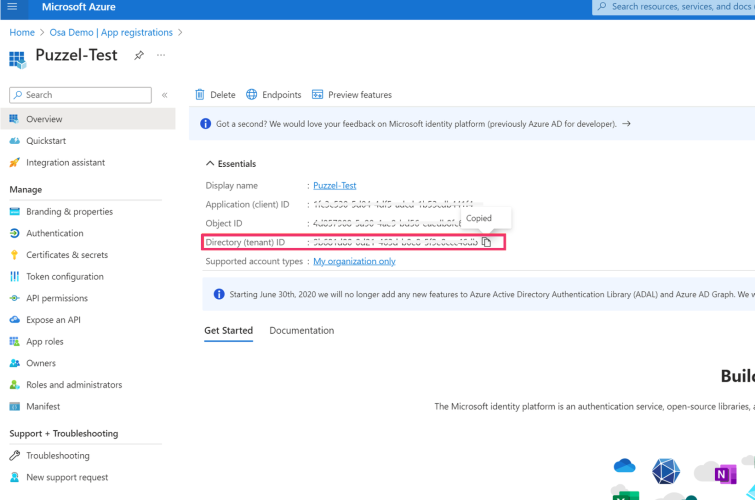Screen dimensions: 755x500
Task: Navigate to Home in the breadcrumb
Action: coord(22,32)
